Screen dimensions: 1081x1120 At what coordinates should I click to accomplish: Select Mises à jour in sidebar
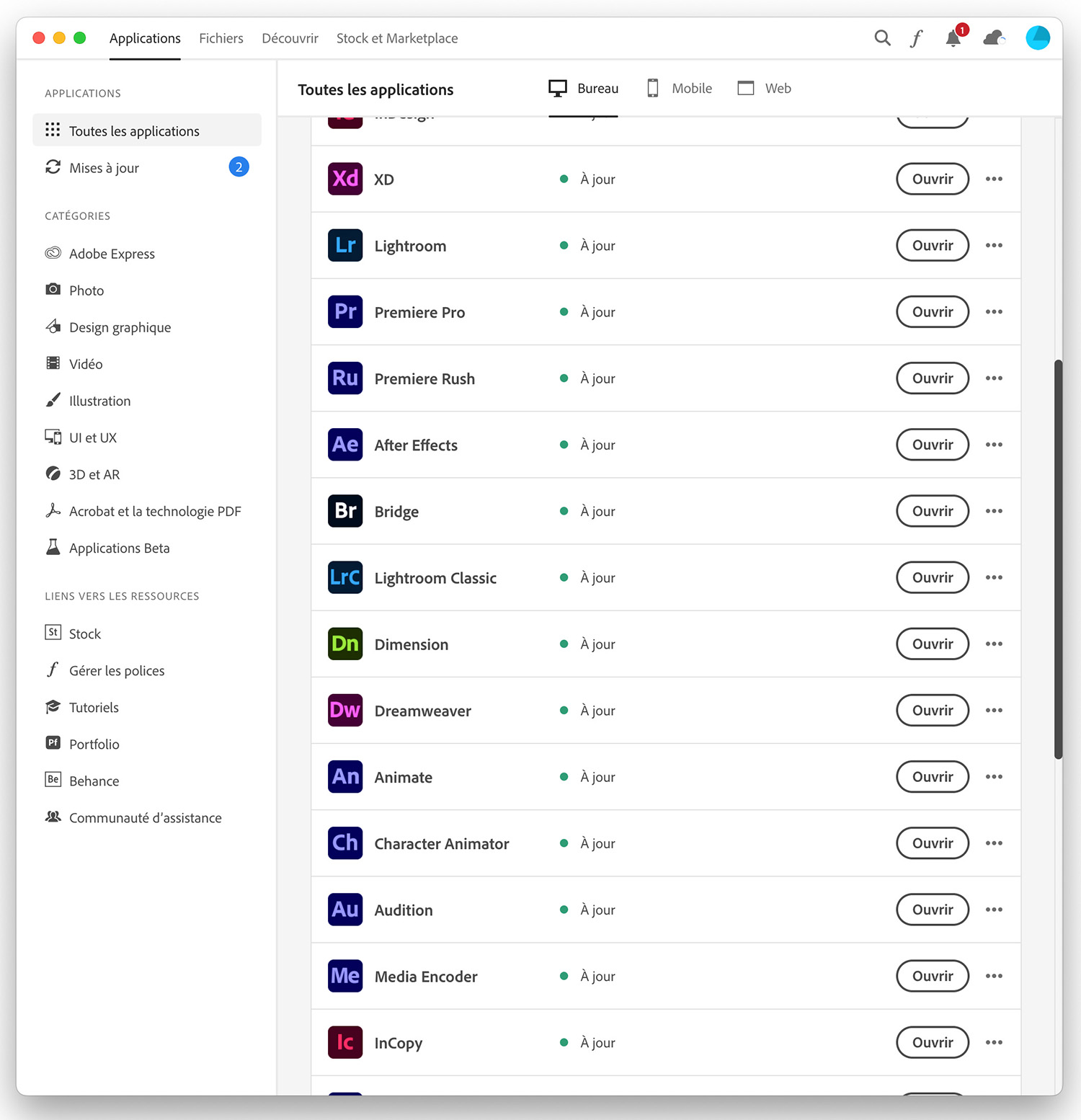pos(104,168)
